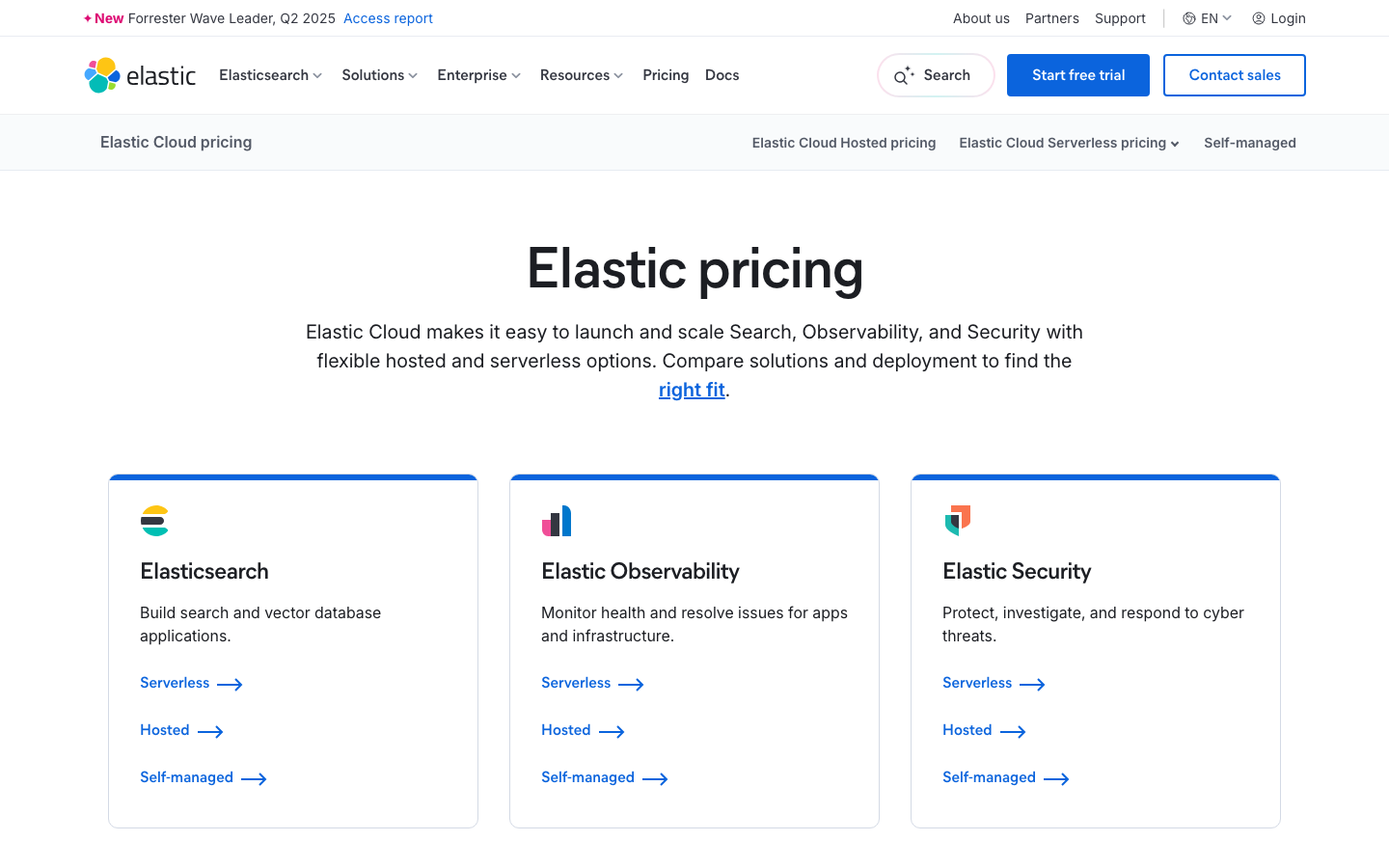The width and height of the screenshot is (1389, 868).
Task: Open Support page
Action: point(1120,18)
